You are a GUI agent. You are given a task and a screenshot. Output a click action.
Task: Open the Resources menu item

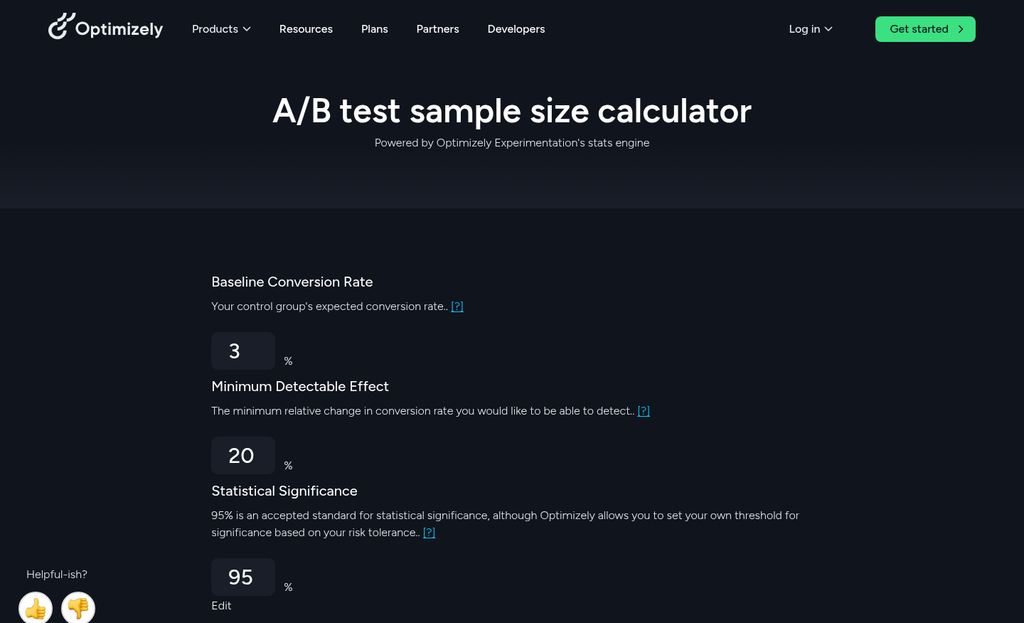(x=305, y=29)
